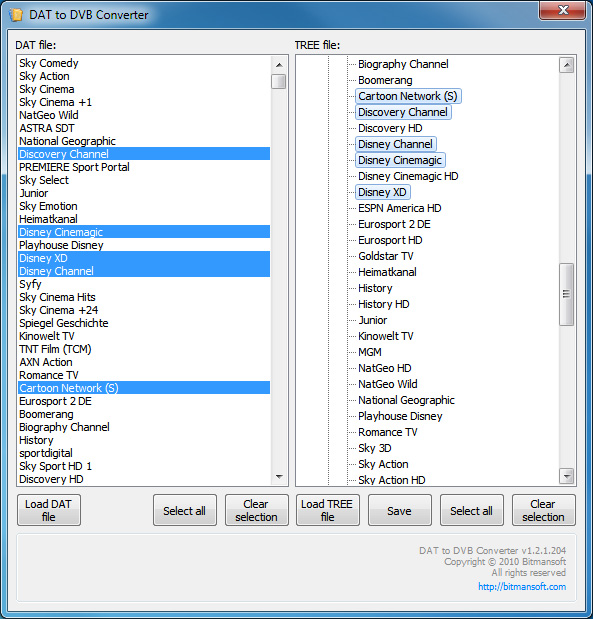Select Playhouse Disney in the DAT list

[x=144, y=245]
